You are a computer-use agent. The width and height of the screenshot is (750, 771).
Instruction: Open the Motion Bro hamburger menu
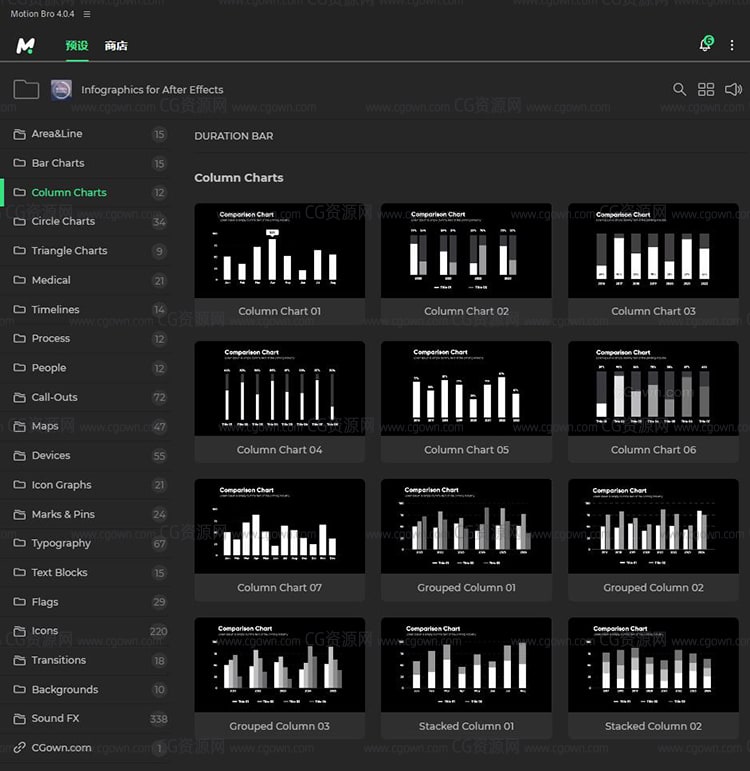pyautogui.click(x=87, y=14)
